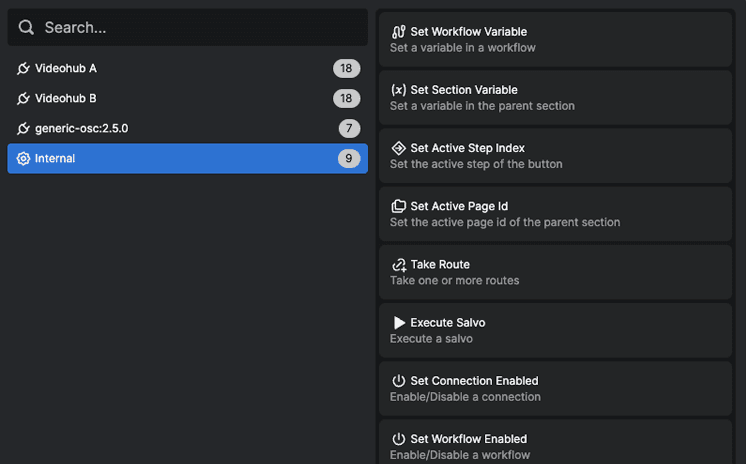
Task: Click the Set Active Page Id pages icon
Action: [x=399, y=206]
